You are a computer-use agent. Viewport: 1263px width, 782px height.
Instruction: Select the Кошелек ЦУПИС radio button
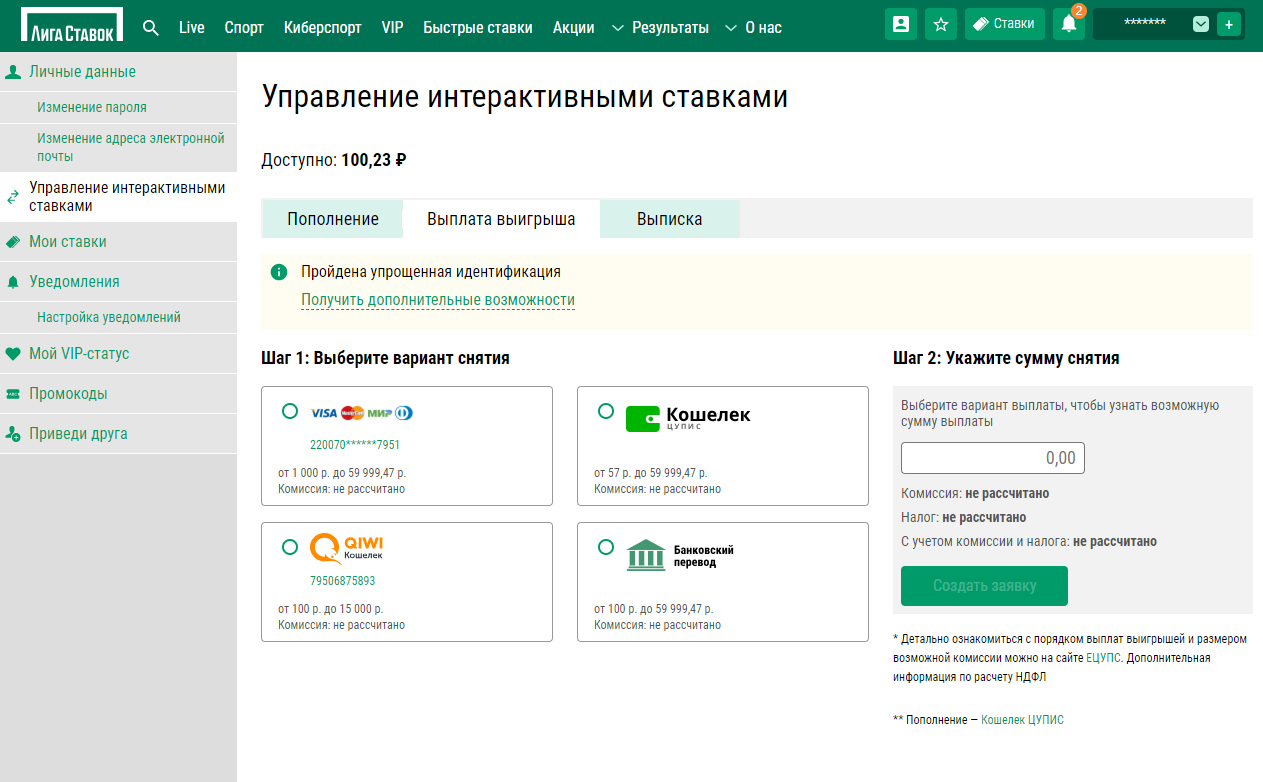(606, 411)
